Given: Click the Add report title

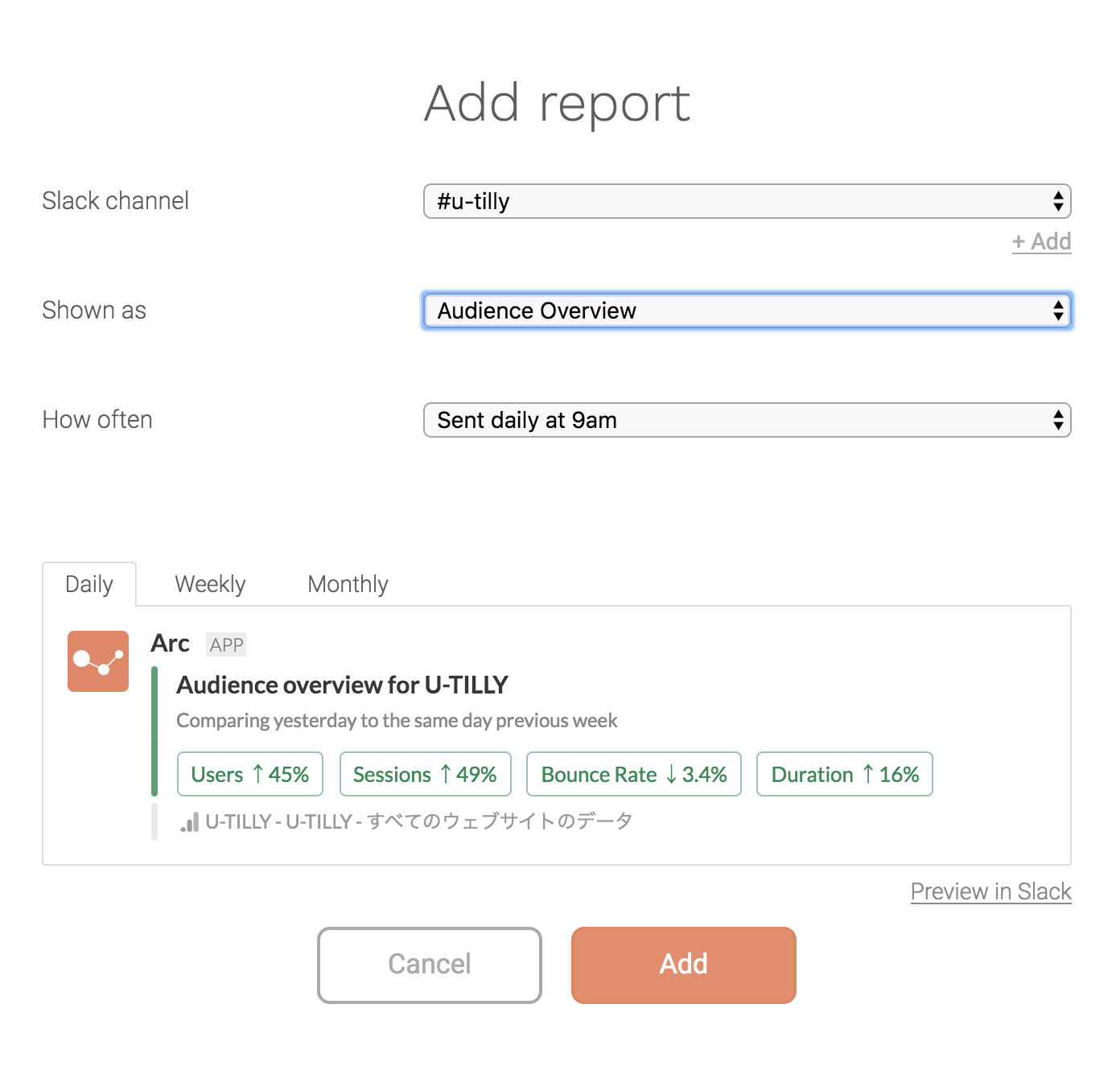Looking at the screenshot, I should (558, 104).
